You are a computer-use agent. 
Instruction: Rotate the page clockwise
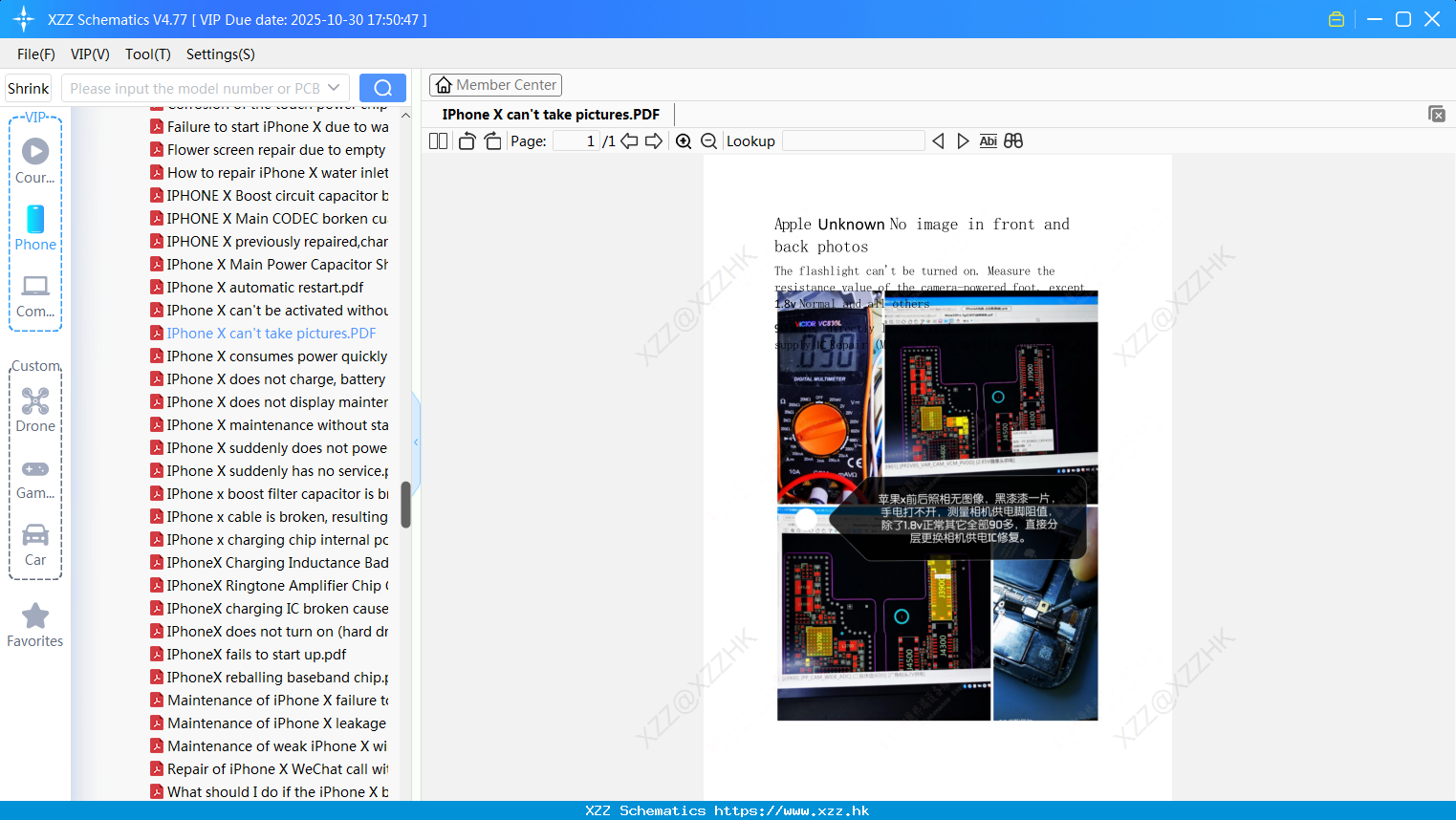492,140
